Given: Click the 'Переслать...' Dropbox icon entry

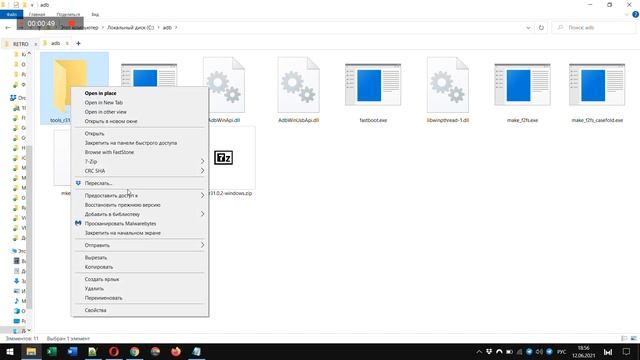Looking at the screenshot, I should 78,183.
